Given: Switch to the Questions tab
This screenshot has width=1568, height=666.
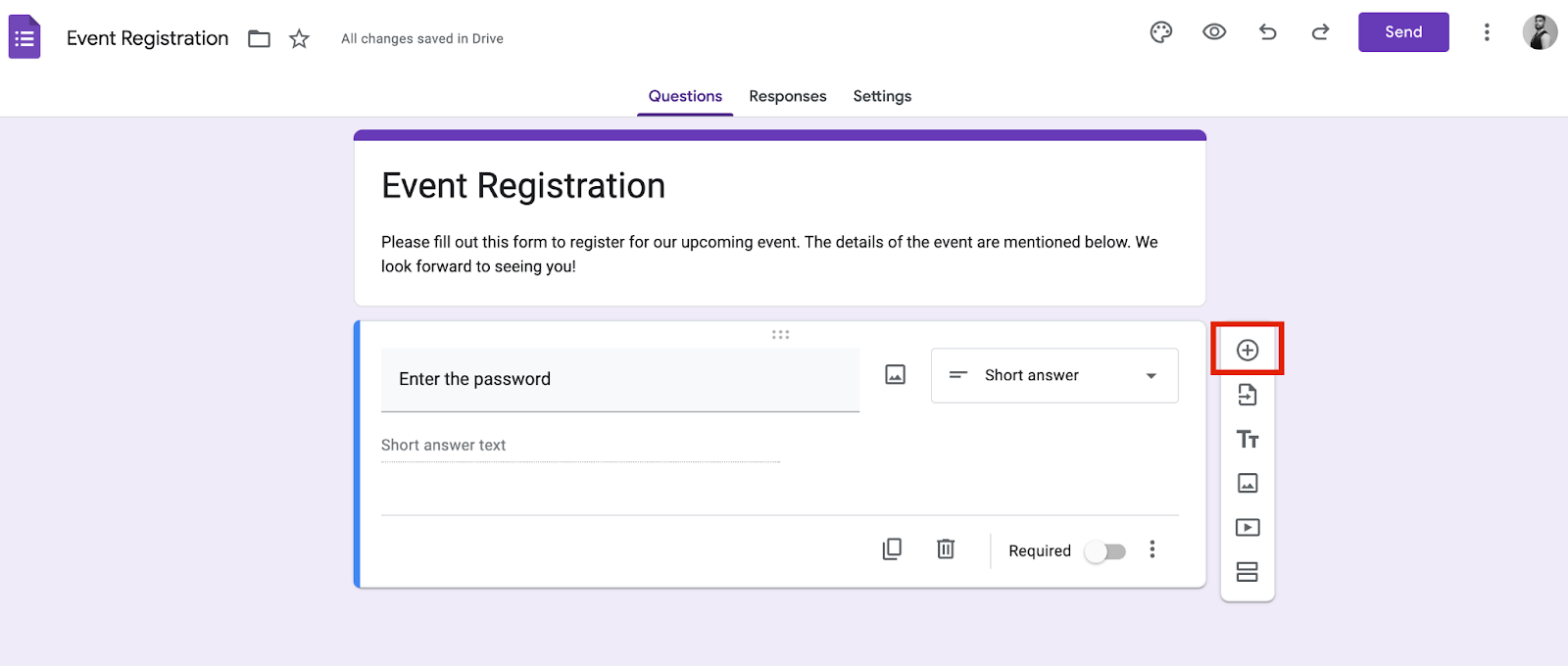Looking at the screenshot, I should pos(685,96).
